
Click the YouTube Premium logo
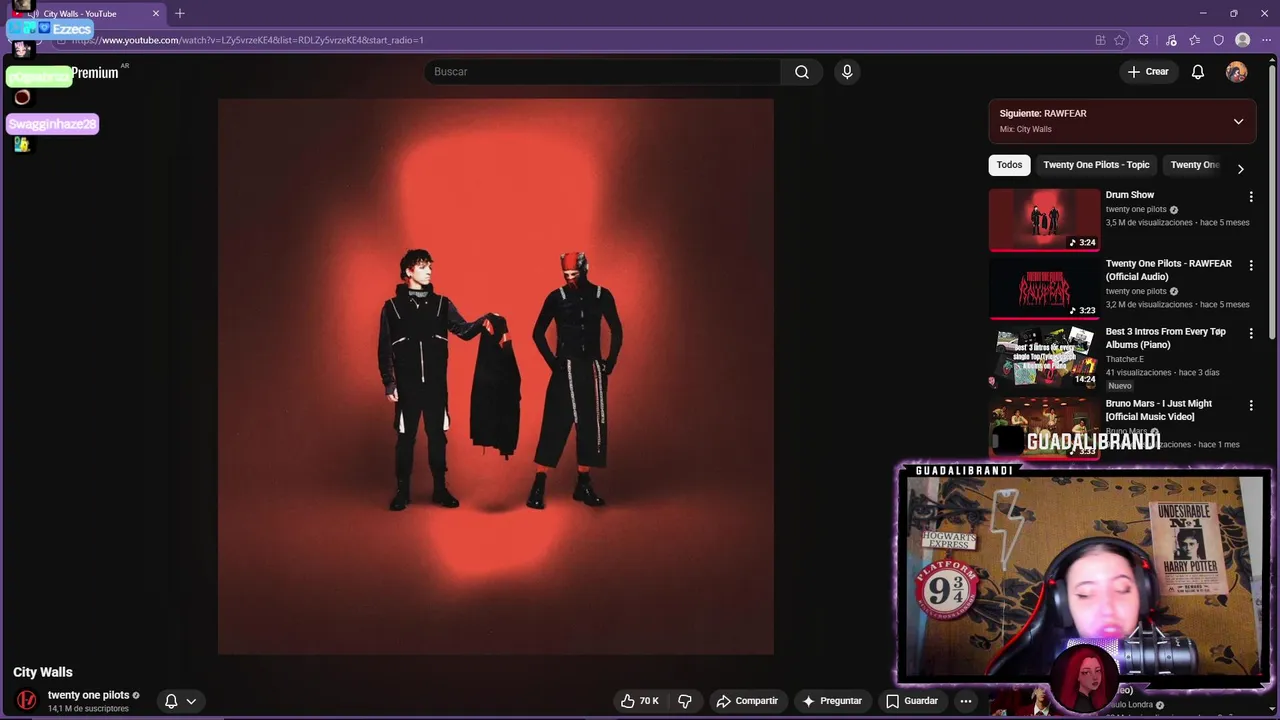click(94, 73)
